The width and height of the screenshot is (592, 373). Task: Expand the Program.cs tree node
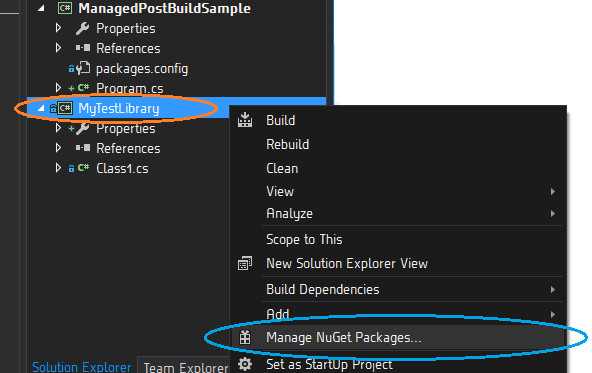tap(58, 88)
